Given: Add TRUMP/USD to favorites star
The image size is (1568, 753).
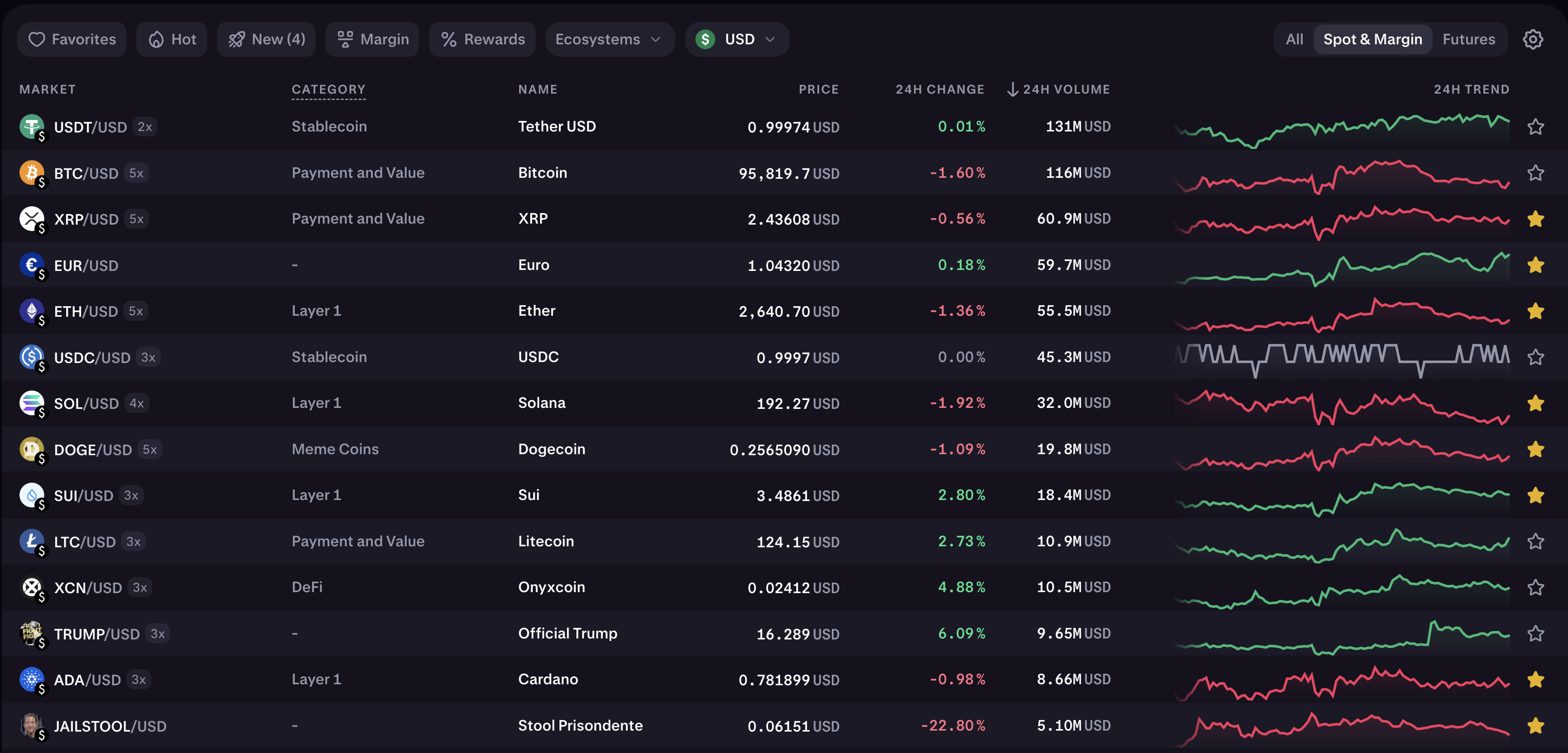Looking at the screenshot, I should pyautogui.click(x=1535, y=633).
